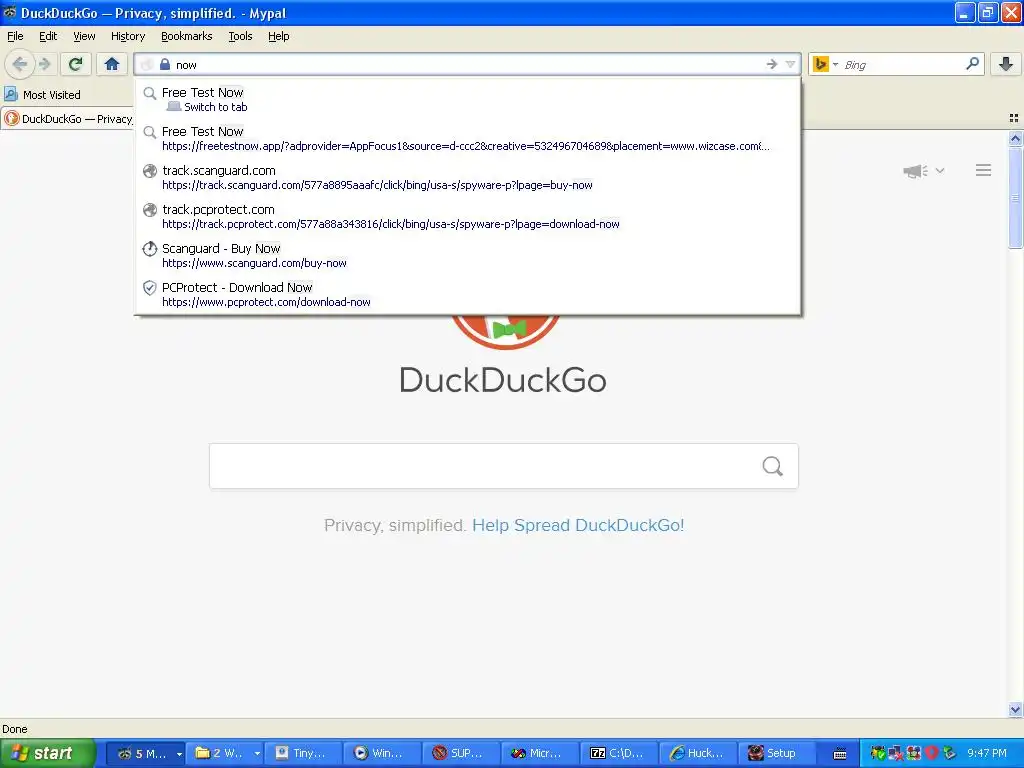Viewport: 1024px width, 768px height.
Task: Click the scrollbar down arrow
Action: click(1015, 709)
